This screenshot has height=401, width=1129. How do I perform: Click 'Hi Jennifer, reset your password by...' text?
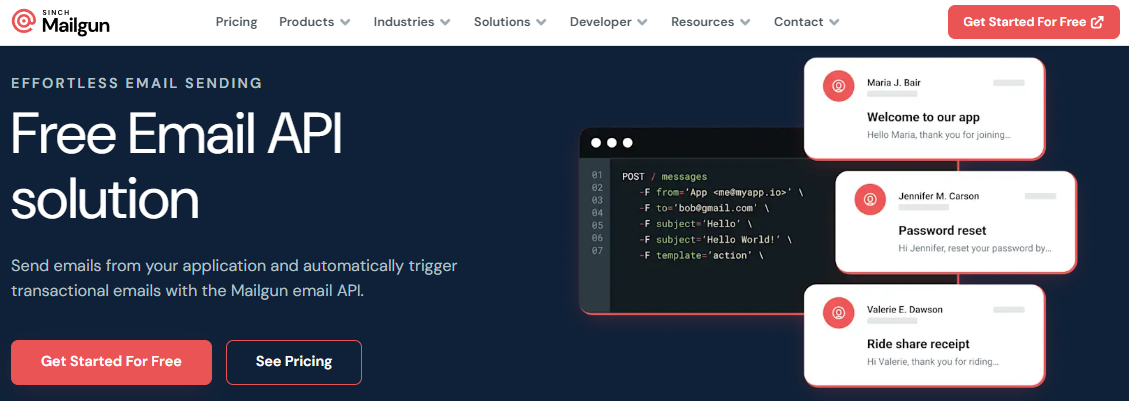(976, 248)
